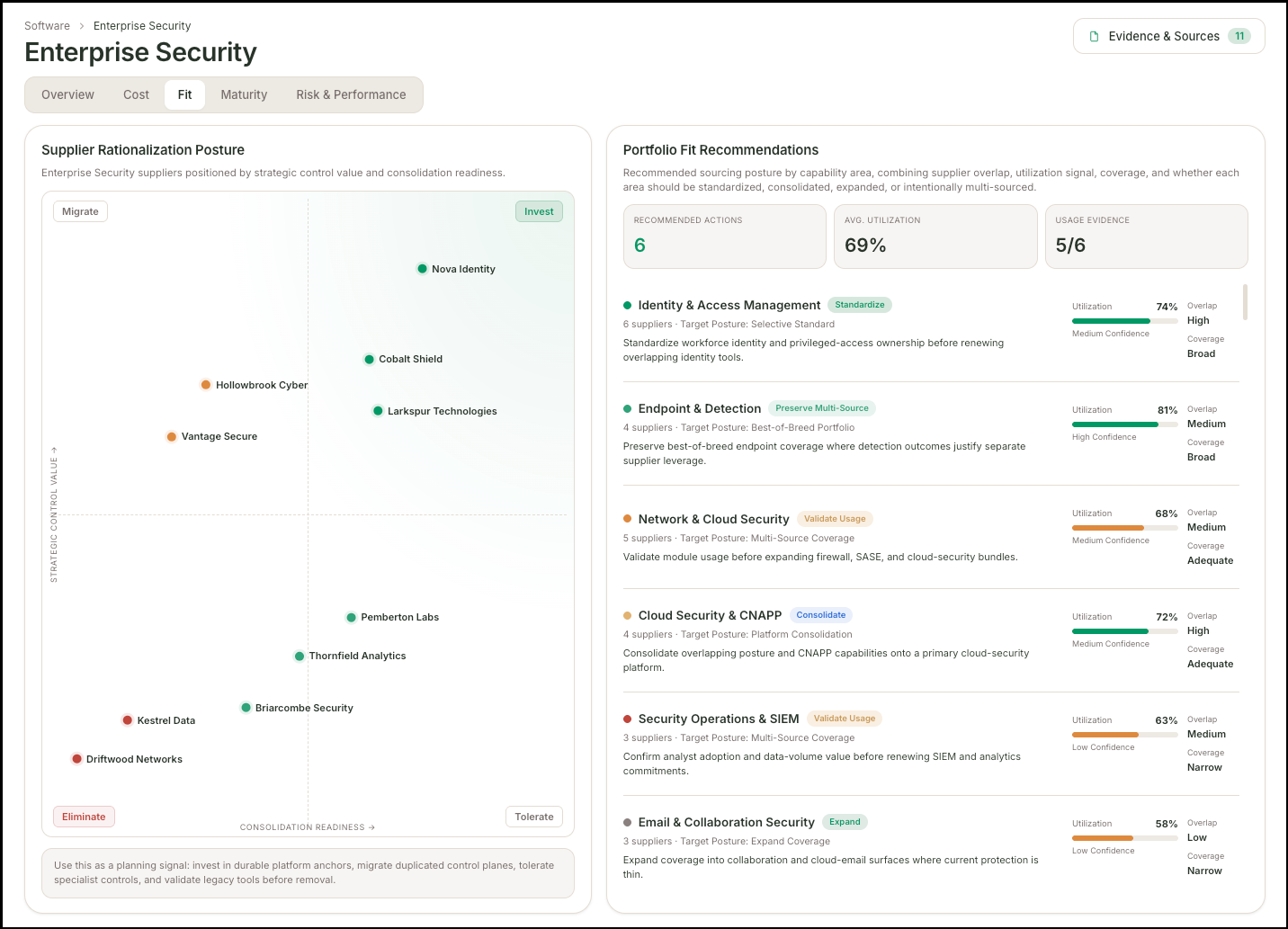Click the Enterprise Security breadcrumb
Viewport: 1288px width, 929px height.
point(142,26)
